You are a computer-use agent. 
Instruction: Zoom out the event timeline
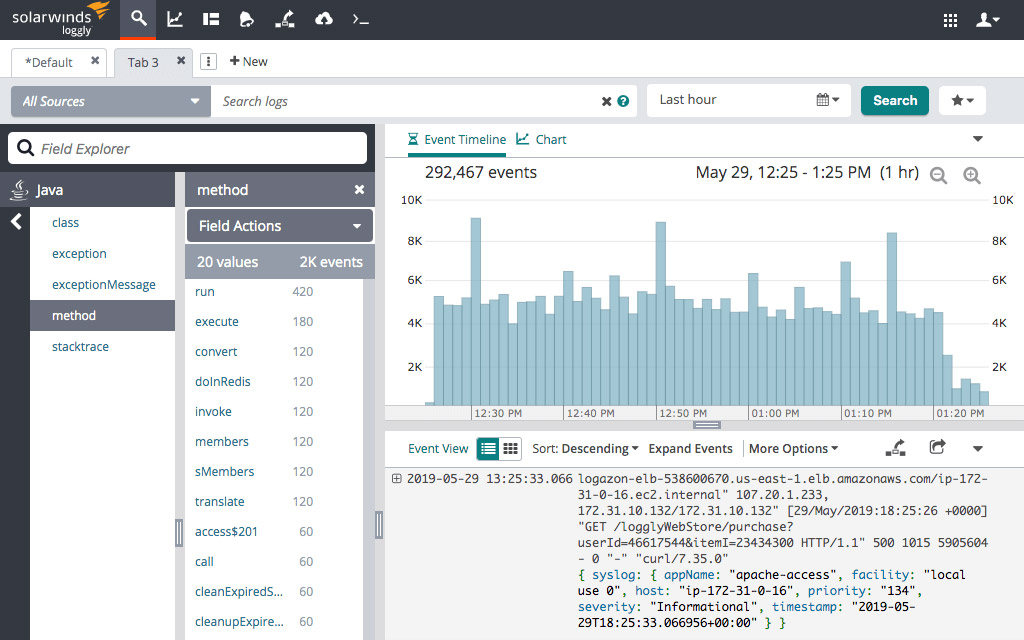coord(938,175)
